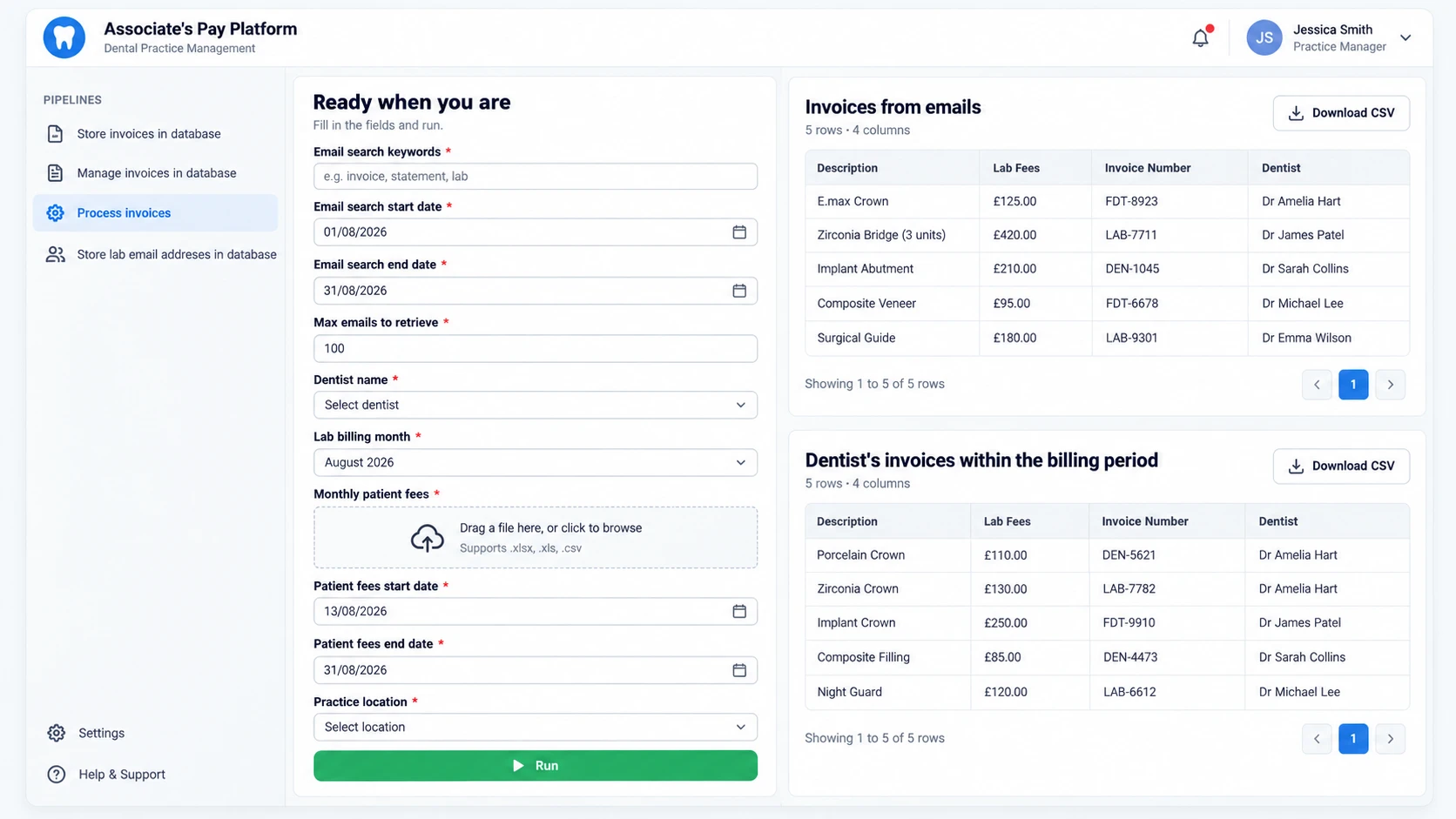Open the Lab billing month dropdown

click(536, 462)
